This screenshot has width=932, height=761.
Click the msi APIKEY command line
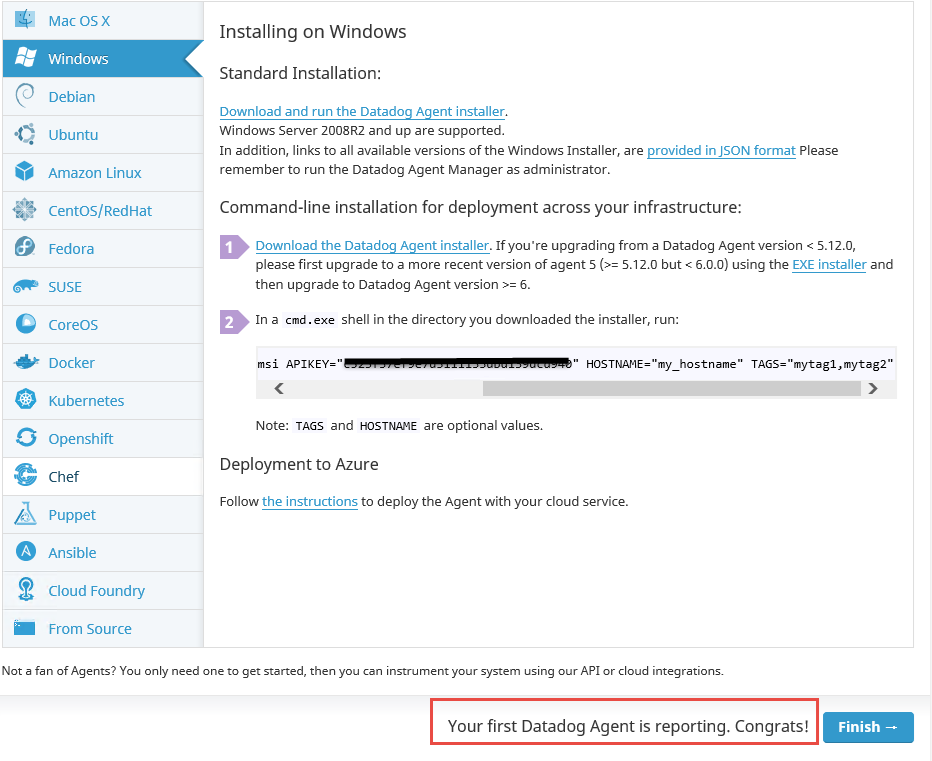point(575,364)
